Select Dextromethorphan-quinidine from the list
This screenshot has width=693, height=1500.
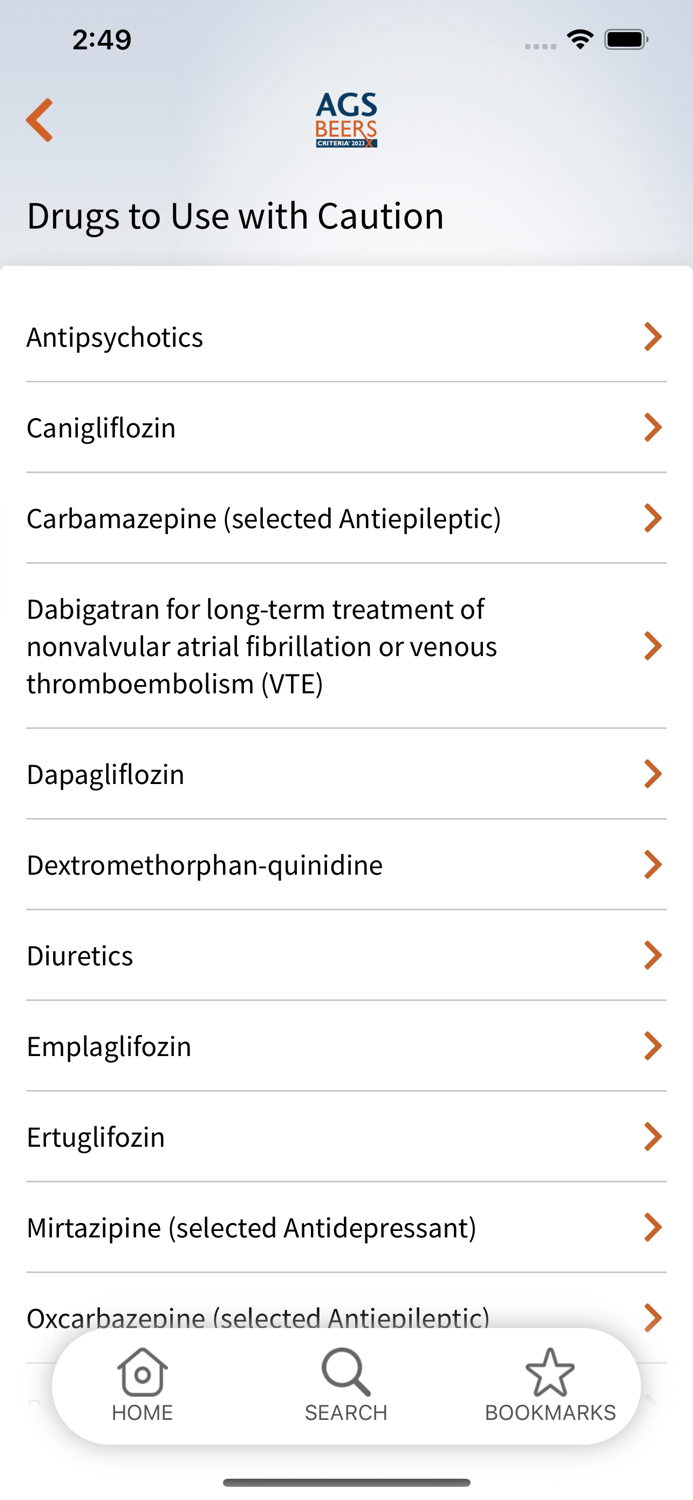pos(205,865)
